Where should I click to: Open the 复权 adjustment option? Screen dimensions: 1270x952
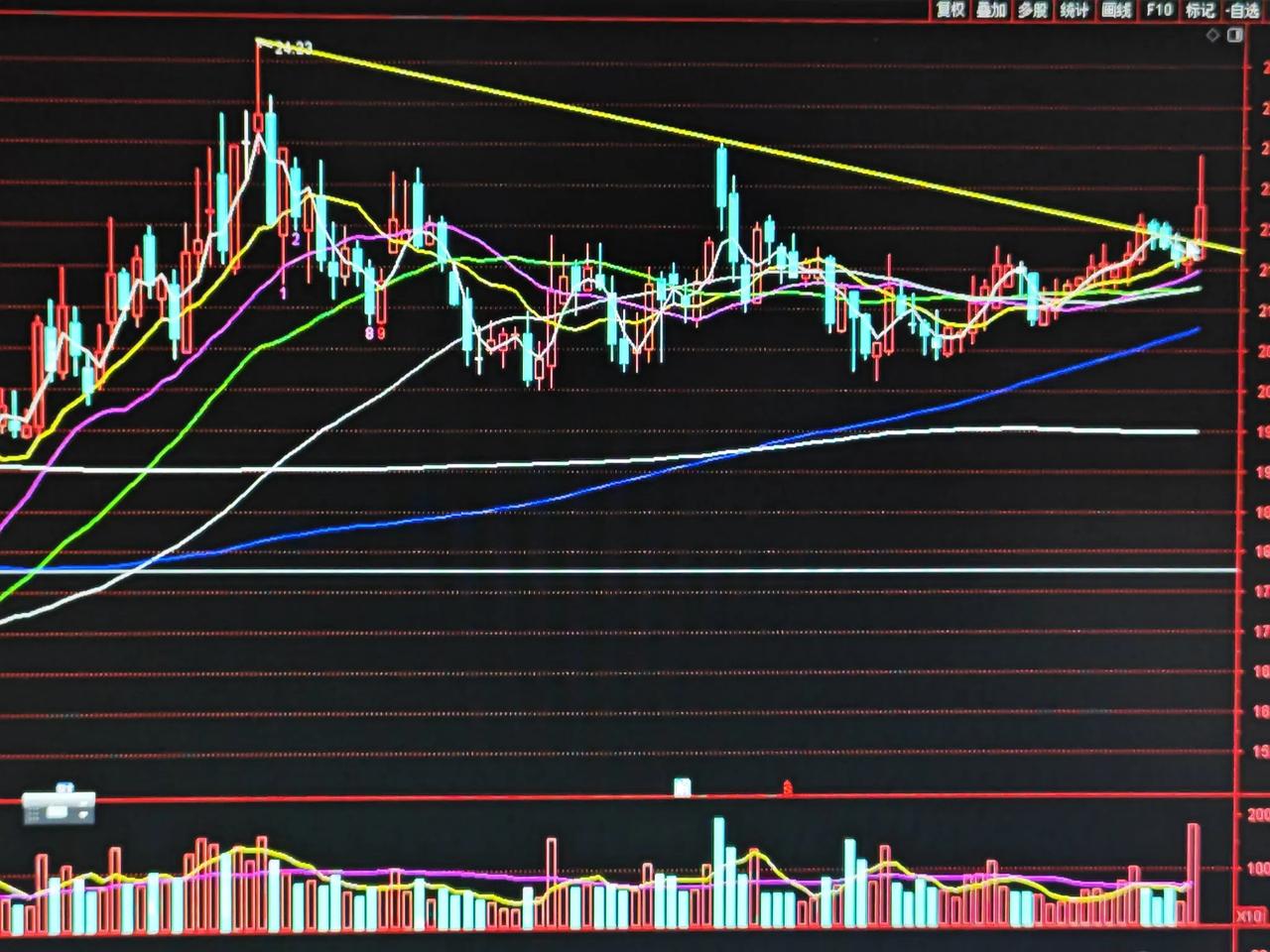pos(951,10)
